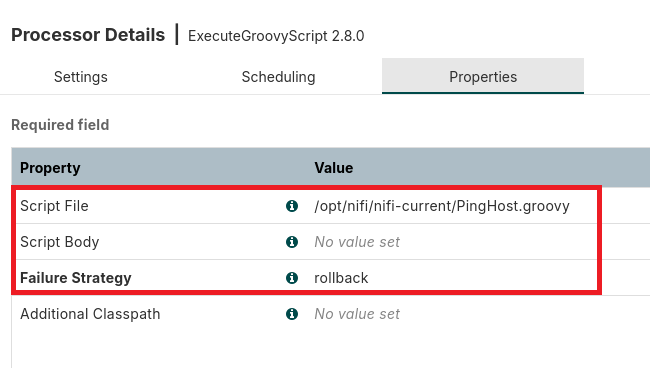650x368 pixels.
Task: Click the Property column header
Action: point(50,168)
